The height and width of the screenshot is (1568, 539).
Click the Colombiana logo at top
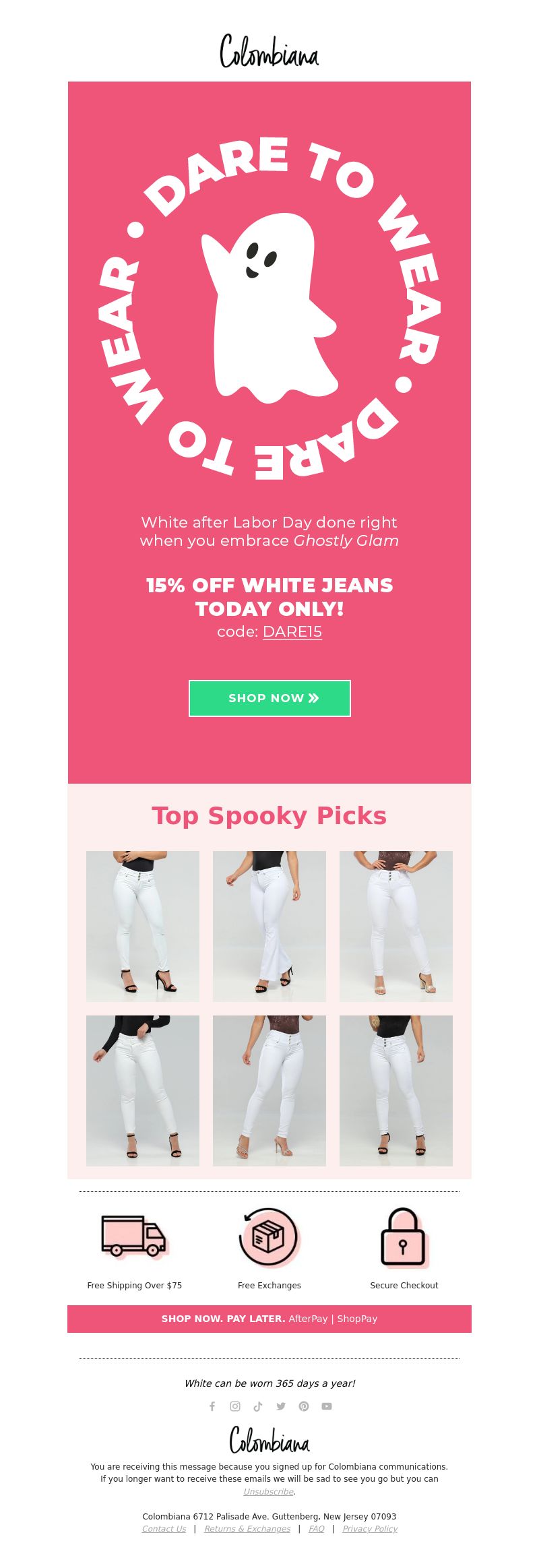coord(269,51)
